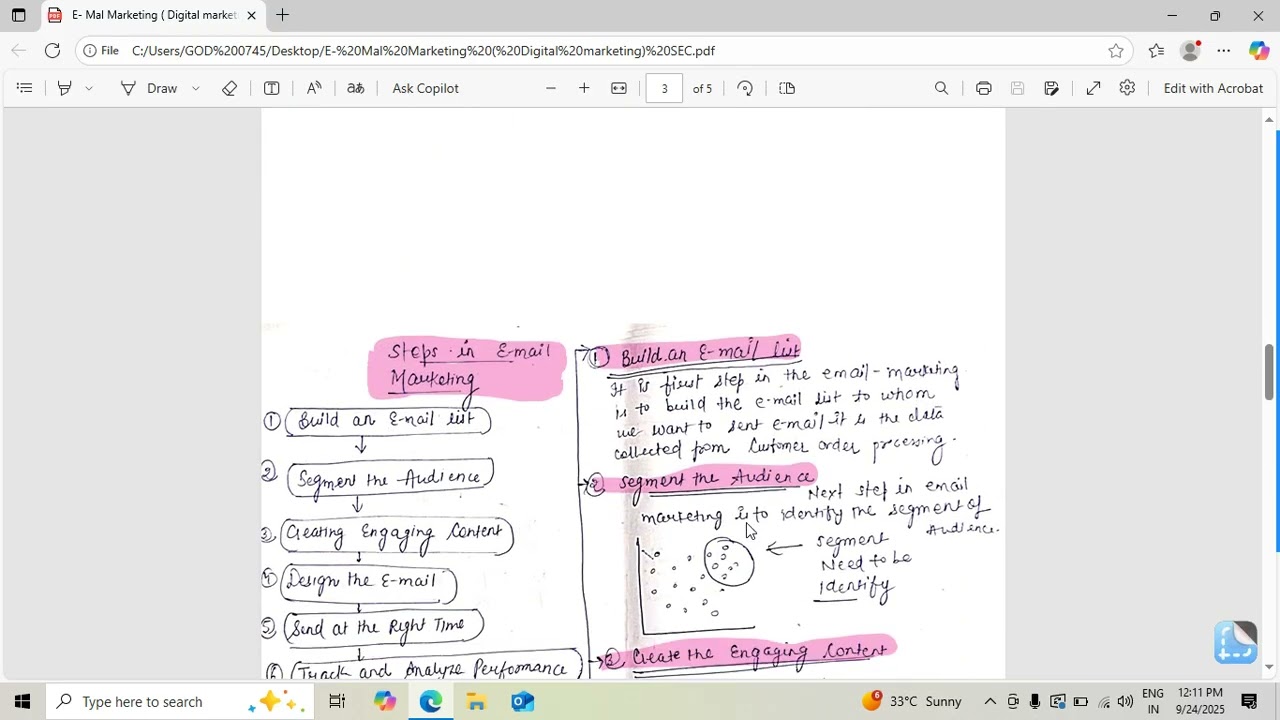Open Find in PDF search
Viewport: 1280px width, 720px height.
(941, 88)
